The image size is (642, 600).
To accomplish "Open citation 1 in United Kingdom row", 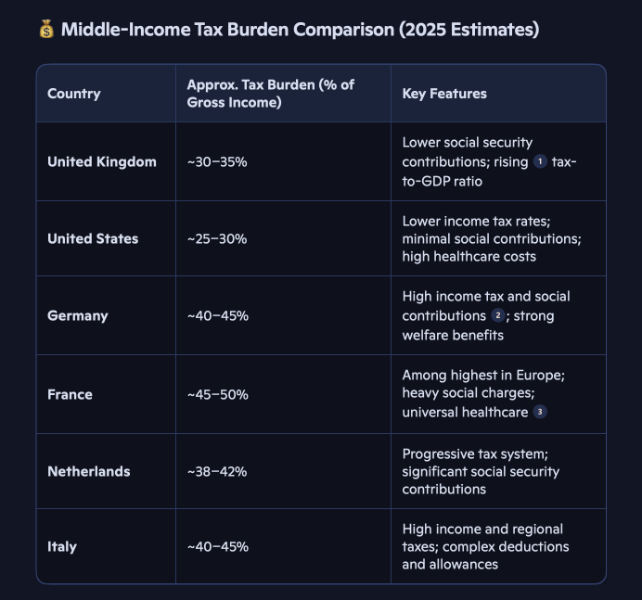I will pos(540,162).
